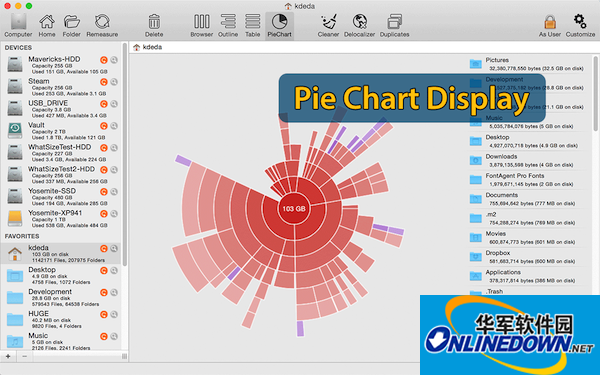Screen dimensions: 600x375
Task: Click the Computer toolbar icon
Action: pos(18,25)
